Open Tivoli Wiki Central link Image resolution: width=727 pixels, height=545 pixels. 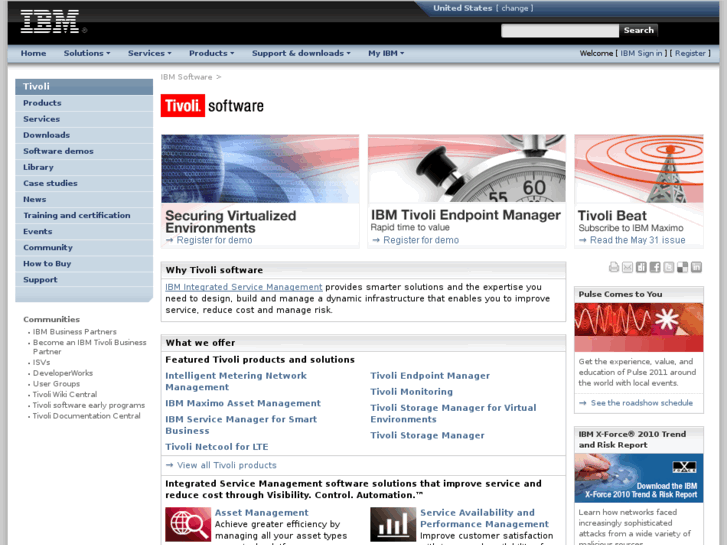pyautogui.click(x=65, y=394)
